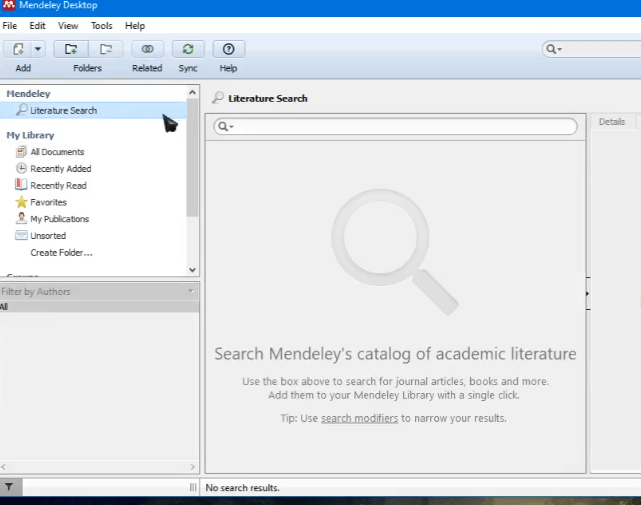Click the search modifiers link

click(359, 418)
